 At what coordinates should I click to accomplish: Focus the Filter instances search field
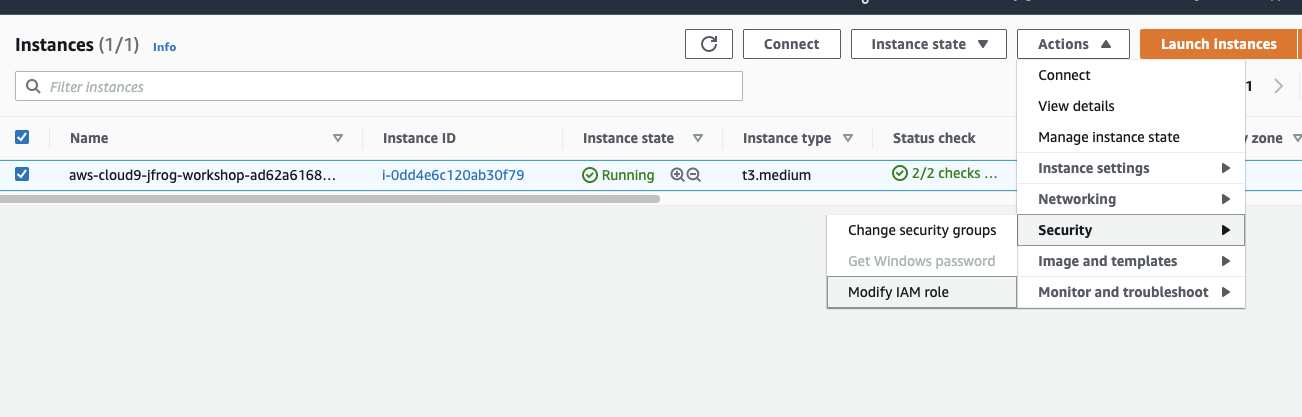[x=380, y=87]
